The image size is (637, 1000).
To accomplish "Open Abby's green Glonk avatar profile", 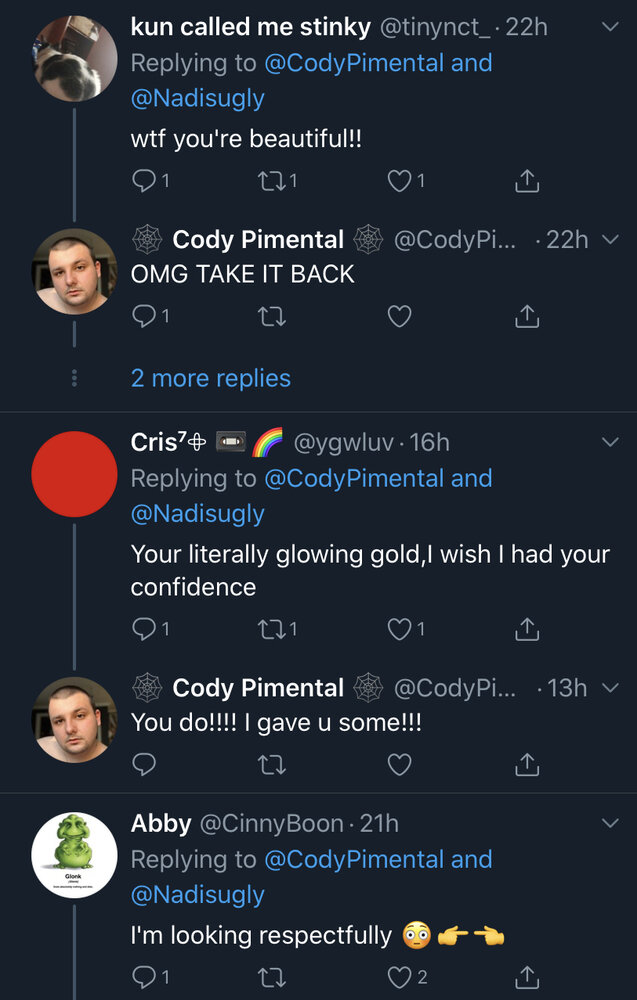I will pyautogui.click(x=74, y=855).
